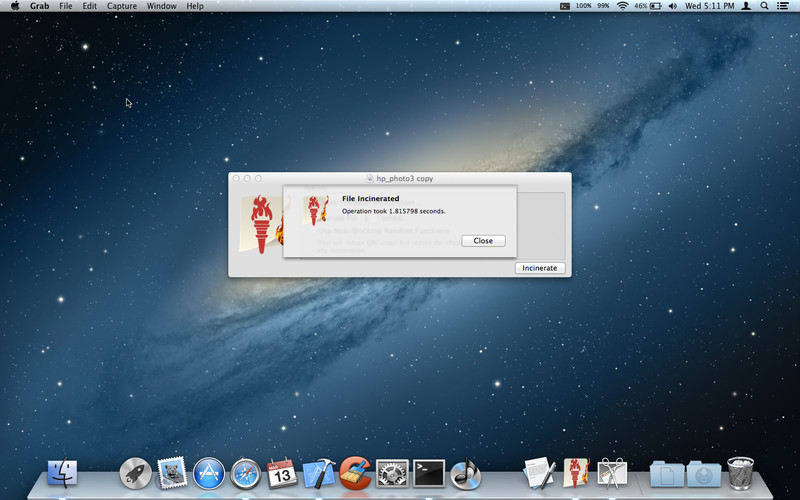Screen dimensions: 800x500
Task: Open iTunes music note icon in Dock
Action: click(465, 473)
